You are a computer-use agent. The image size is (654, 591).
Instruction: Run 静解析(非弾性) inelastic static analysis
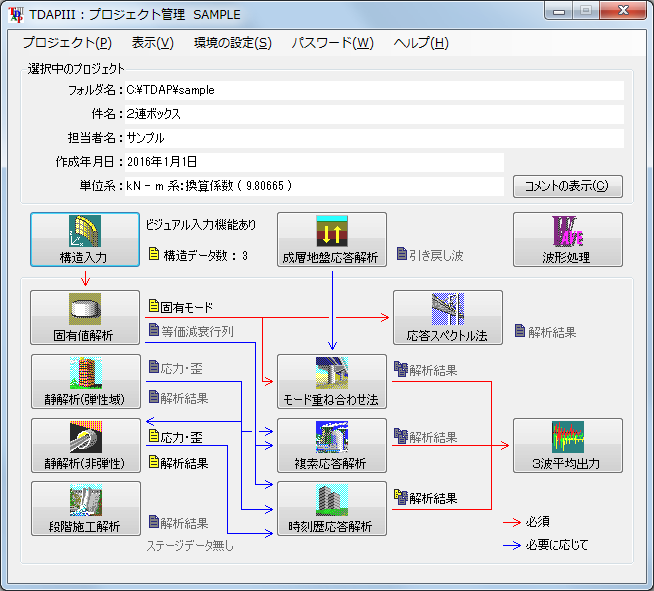85,445
